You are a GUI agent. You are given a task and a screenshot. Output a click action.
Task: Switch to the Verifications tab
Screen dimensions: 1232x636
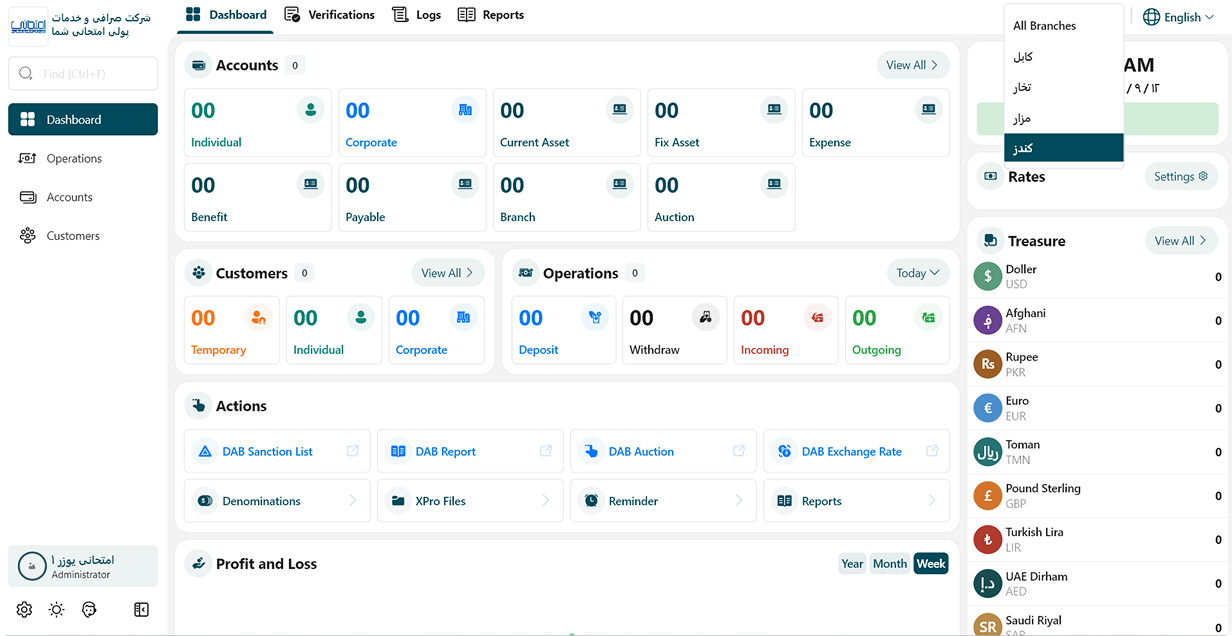[329, 15]
